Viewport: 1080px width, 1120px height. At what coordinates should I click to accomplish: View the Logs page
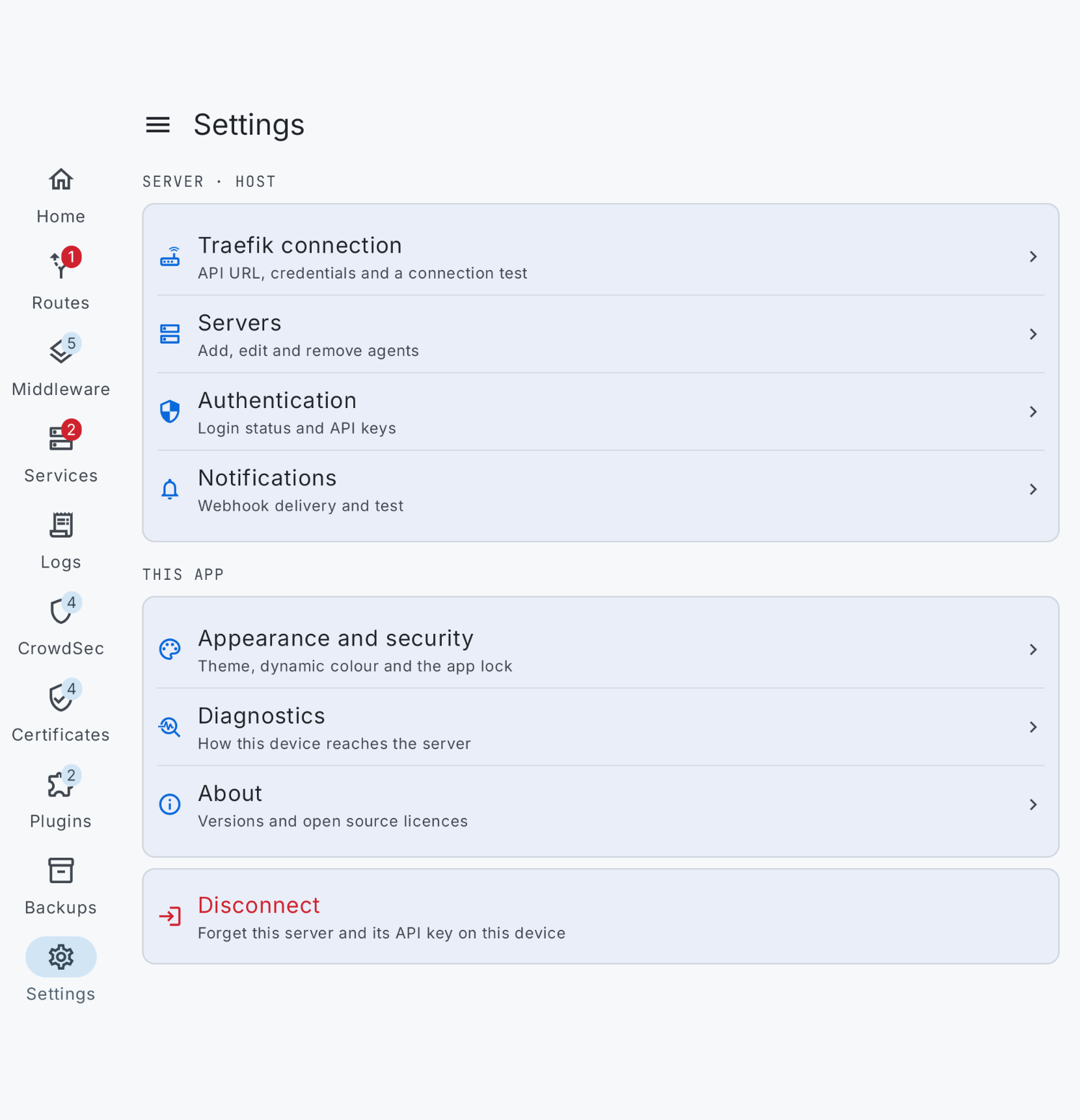click(x=61, y=540)
